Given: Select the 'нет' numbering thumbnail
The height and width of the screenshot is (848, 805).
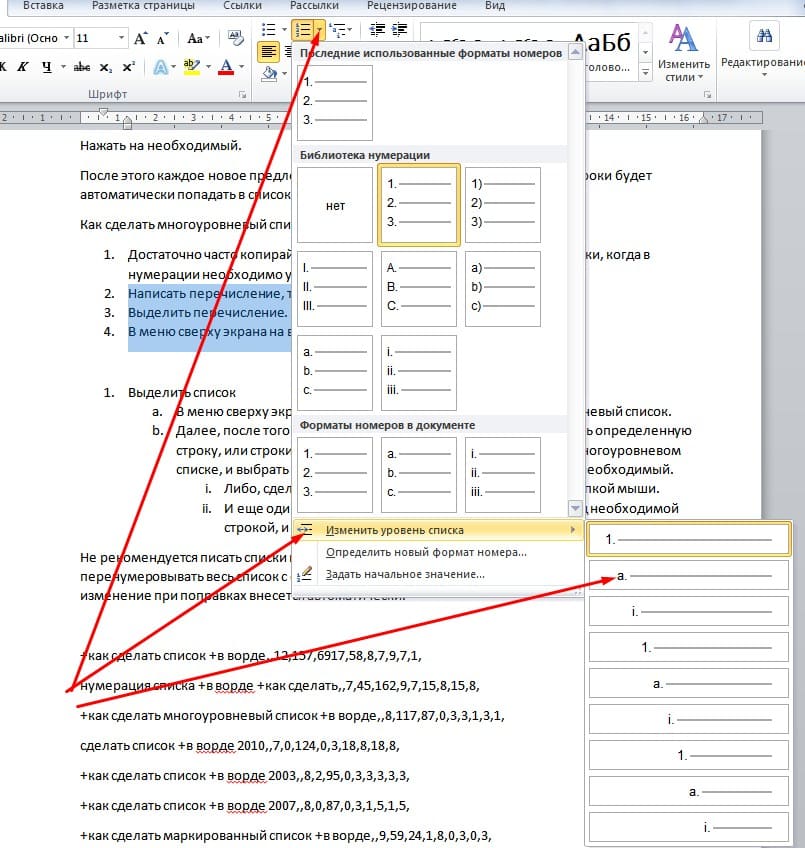Looking at the screenshot, I should point(335,206).
